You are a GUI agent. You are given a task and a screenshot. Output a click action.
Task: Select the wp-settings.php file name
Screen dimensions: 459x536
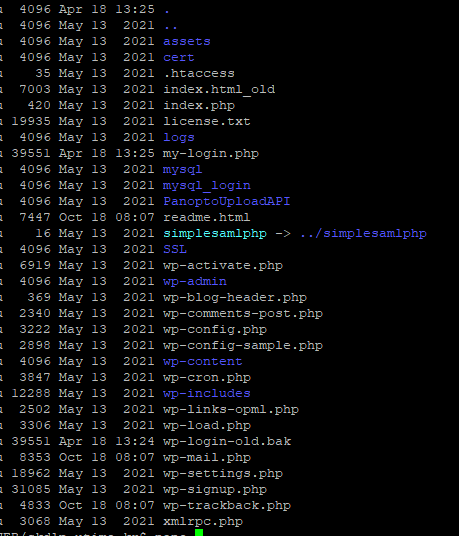tap(223, 473)
